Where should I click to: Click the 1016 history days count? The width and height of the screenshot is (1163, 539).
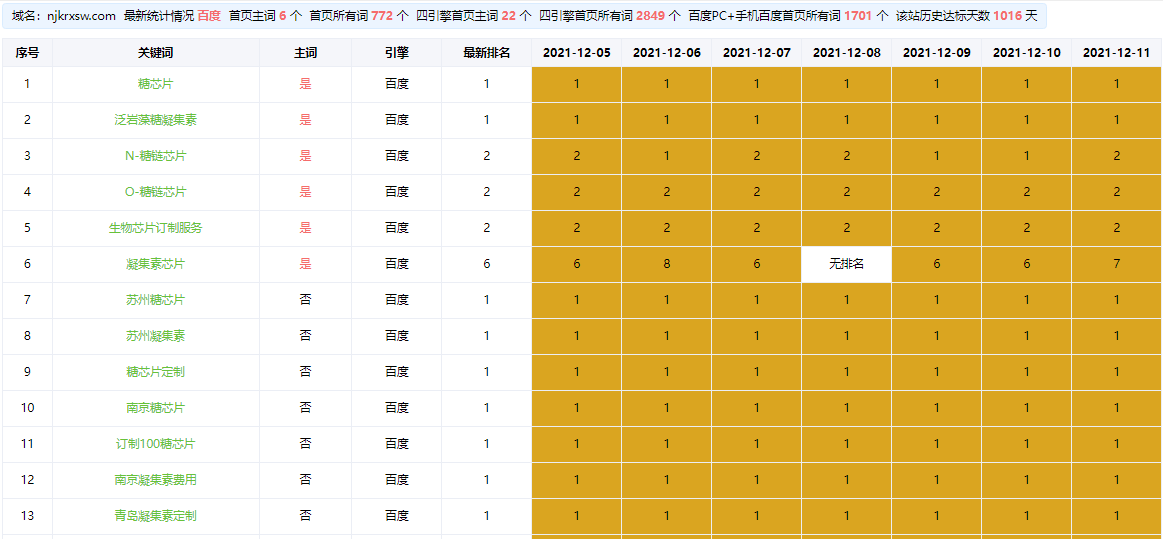click(x=1008, y=16)
